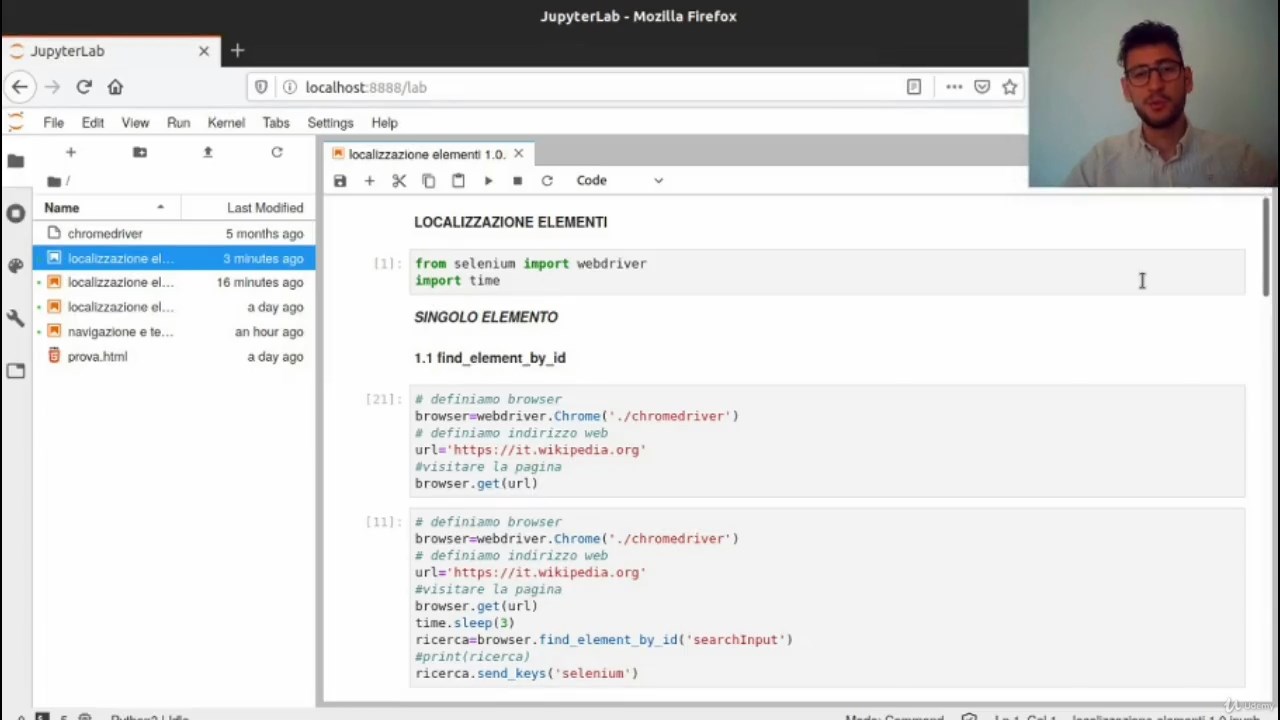1280x720 pixels.
Task: Open file browser sidebar tab
Action: pyautogui.click(x=15, y=160)
